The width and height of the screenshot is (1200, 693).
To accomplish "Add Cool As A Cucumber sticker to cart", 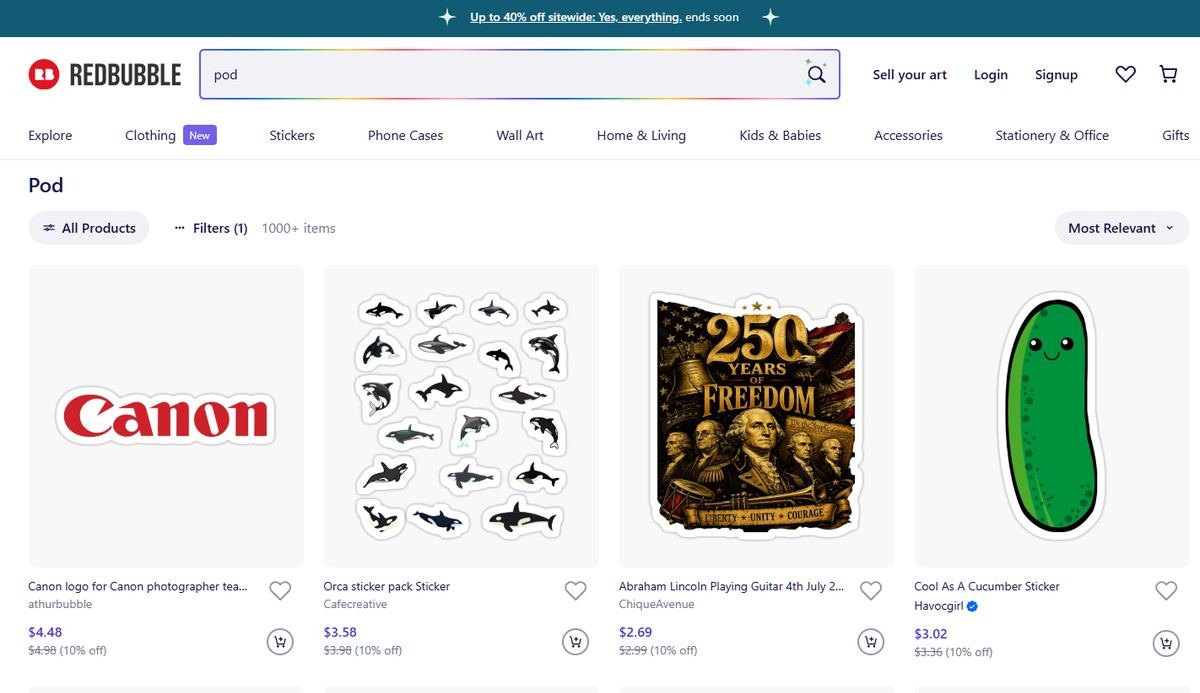I will point(1166,643).
